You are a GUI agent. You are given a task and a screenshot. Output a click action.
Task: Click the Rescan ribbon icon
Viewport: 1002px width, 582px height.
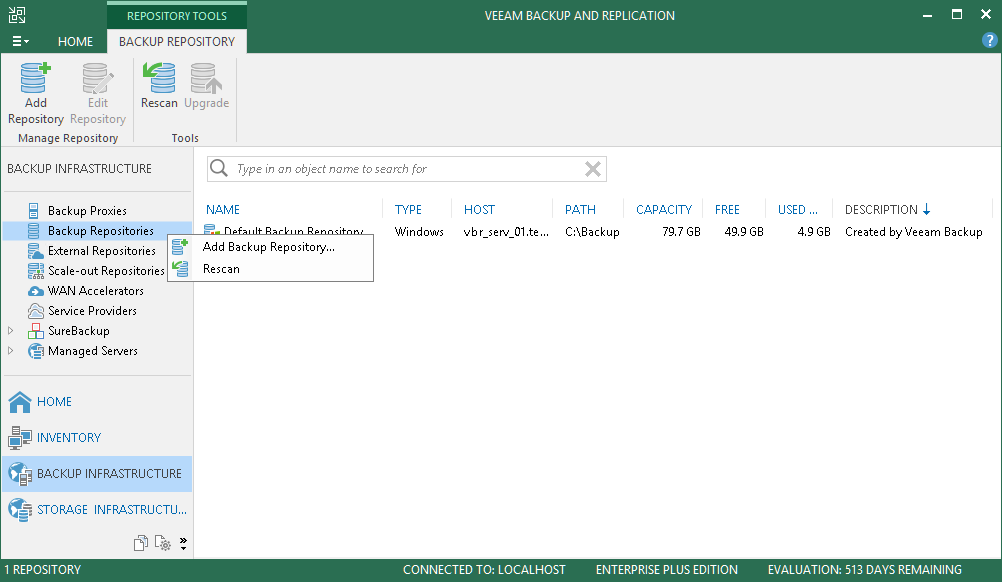coord(159,78)
